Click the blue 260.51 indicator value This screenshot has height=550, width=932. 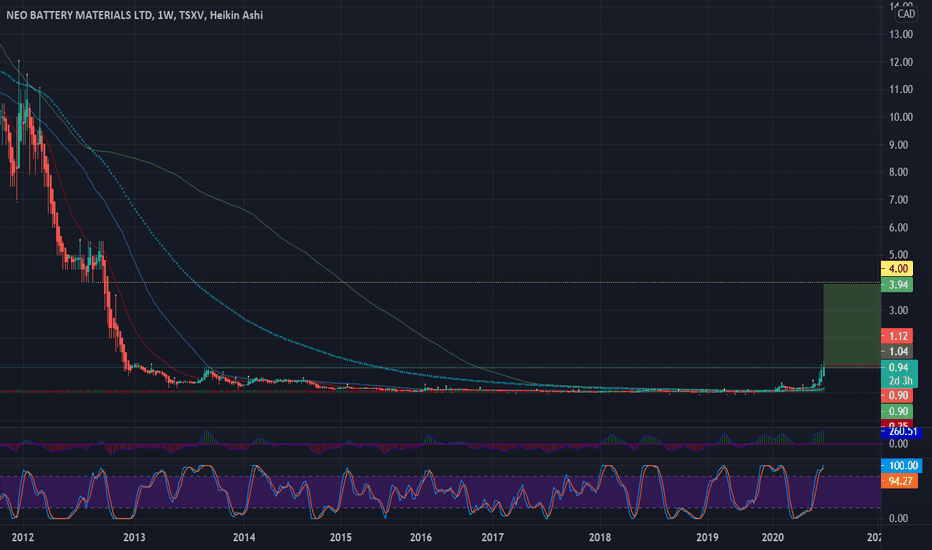click(902, 432)
